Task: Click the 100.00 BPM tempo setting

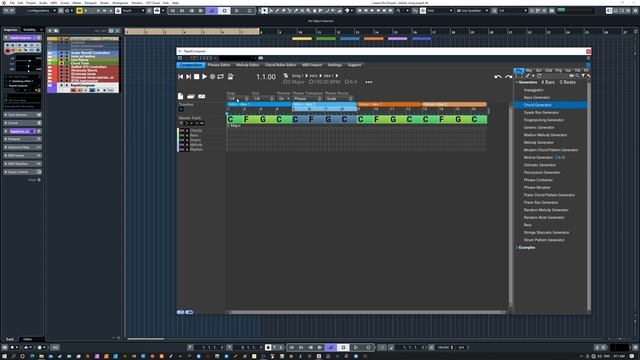Action: 324,82
